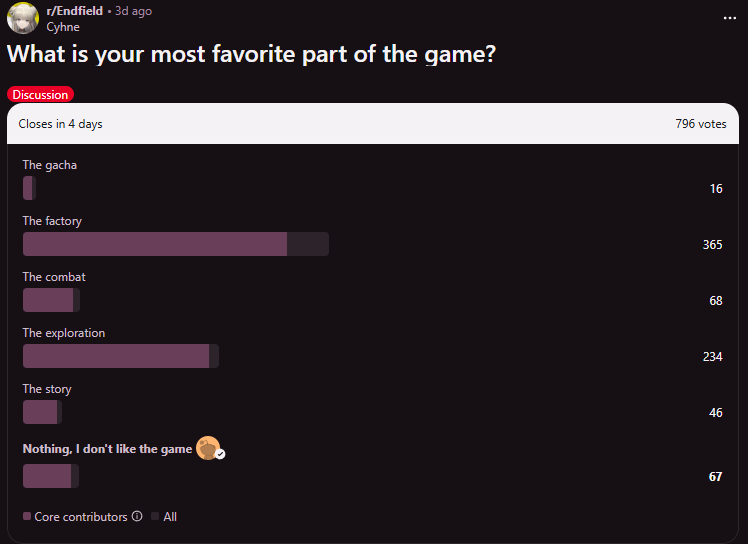Open the Cyhne user profile
Viewport: 748px width, 544px height.
tap(62, 27)
